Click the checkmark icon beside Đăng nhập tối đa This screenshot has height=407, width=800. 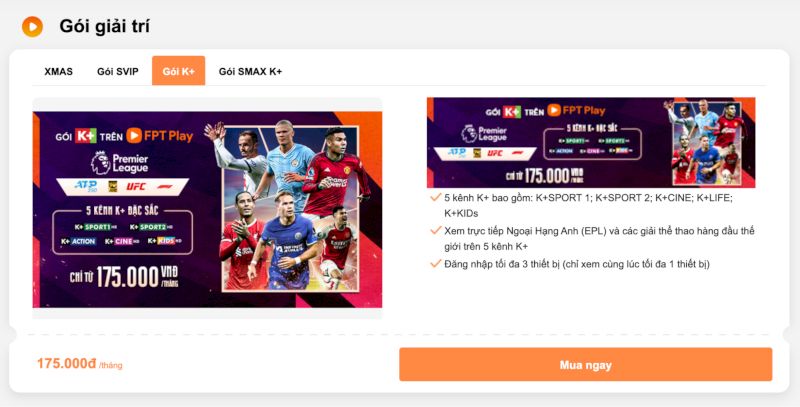coord(435,264)
